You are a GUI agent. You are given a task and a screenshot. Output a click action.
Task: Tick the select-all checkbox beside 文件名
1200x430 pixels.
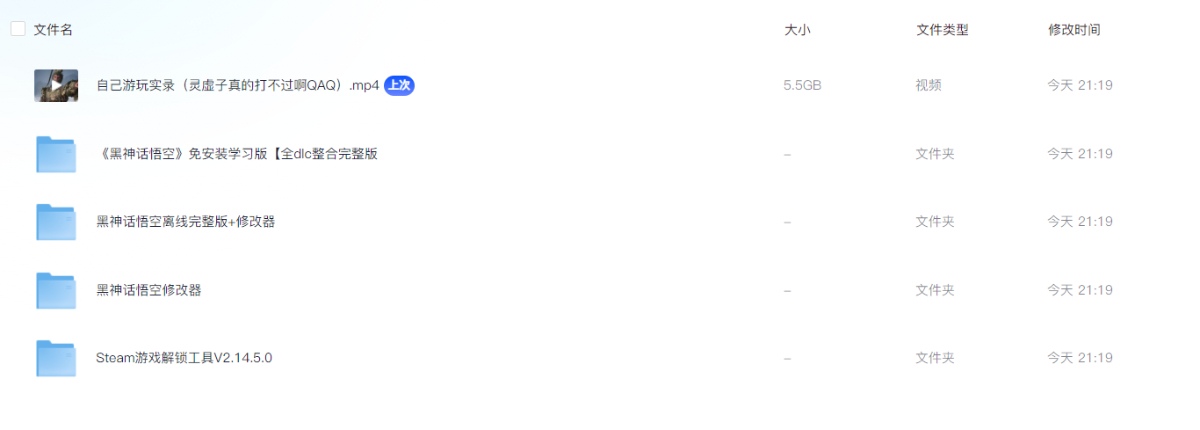pyautogui.click(x=18, y=29)
